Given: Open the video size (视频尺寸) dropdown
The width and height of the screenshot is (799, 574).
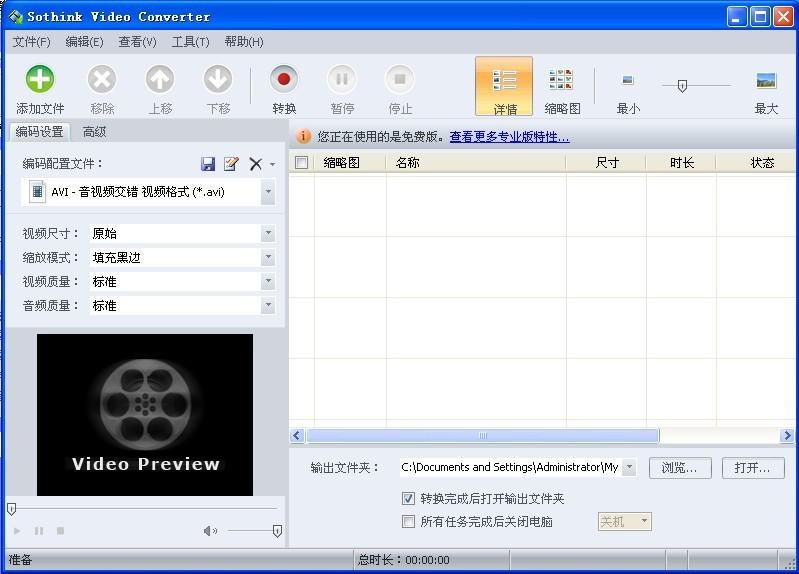Looking at the screenshot, I should (268, 233).
